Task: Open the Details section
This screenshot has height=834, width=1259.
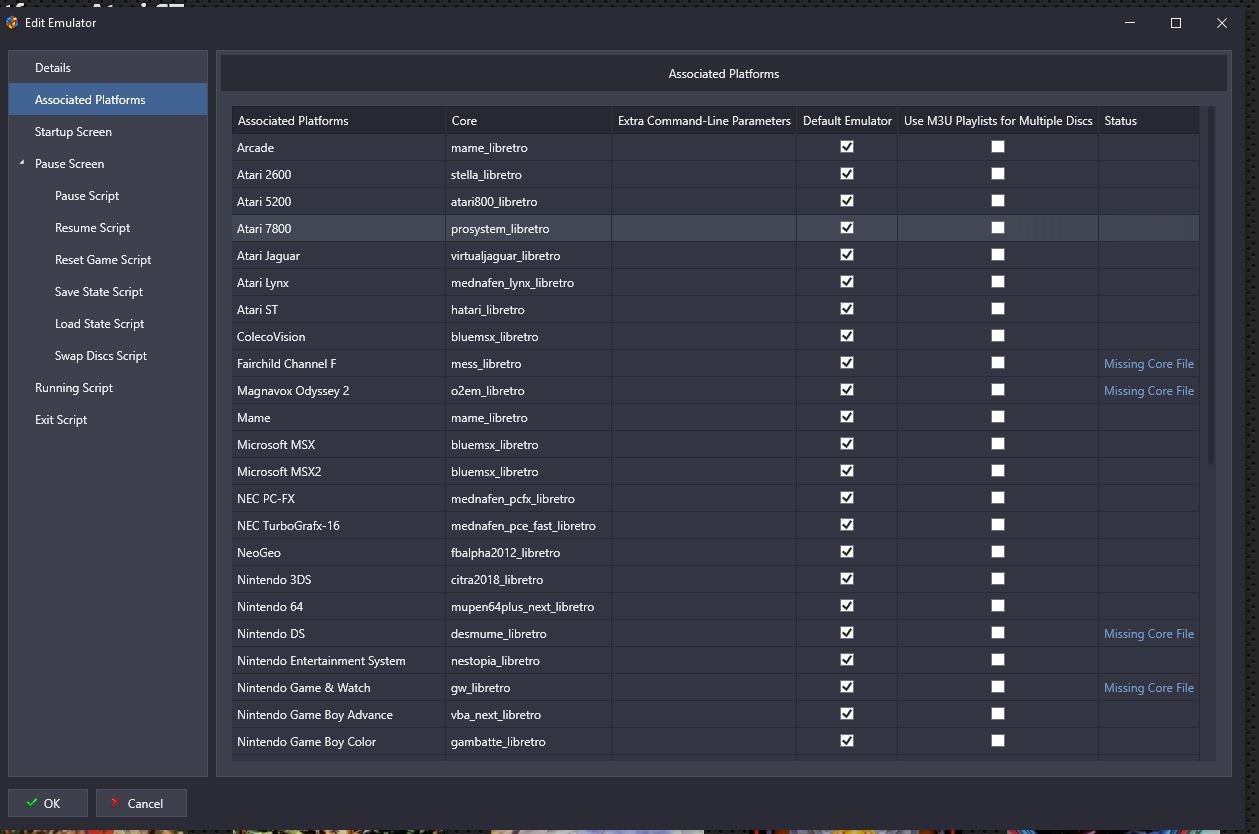Action: [108, 68]
